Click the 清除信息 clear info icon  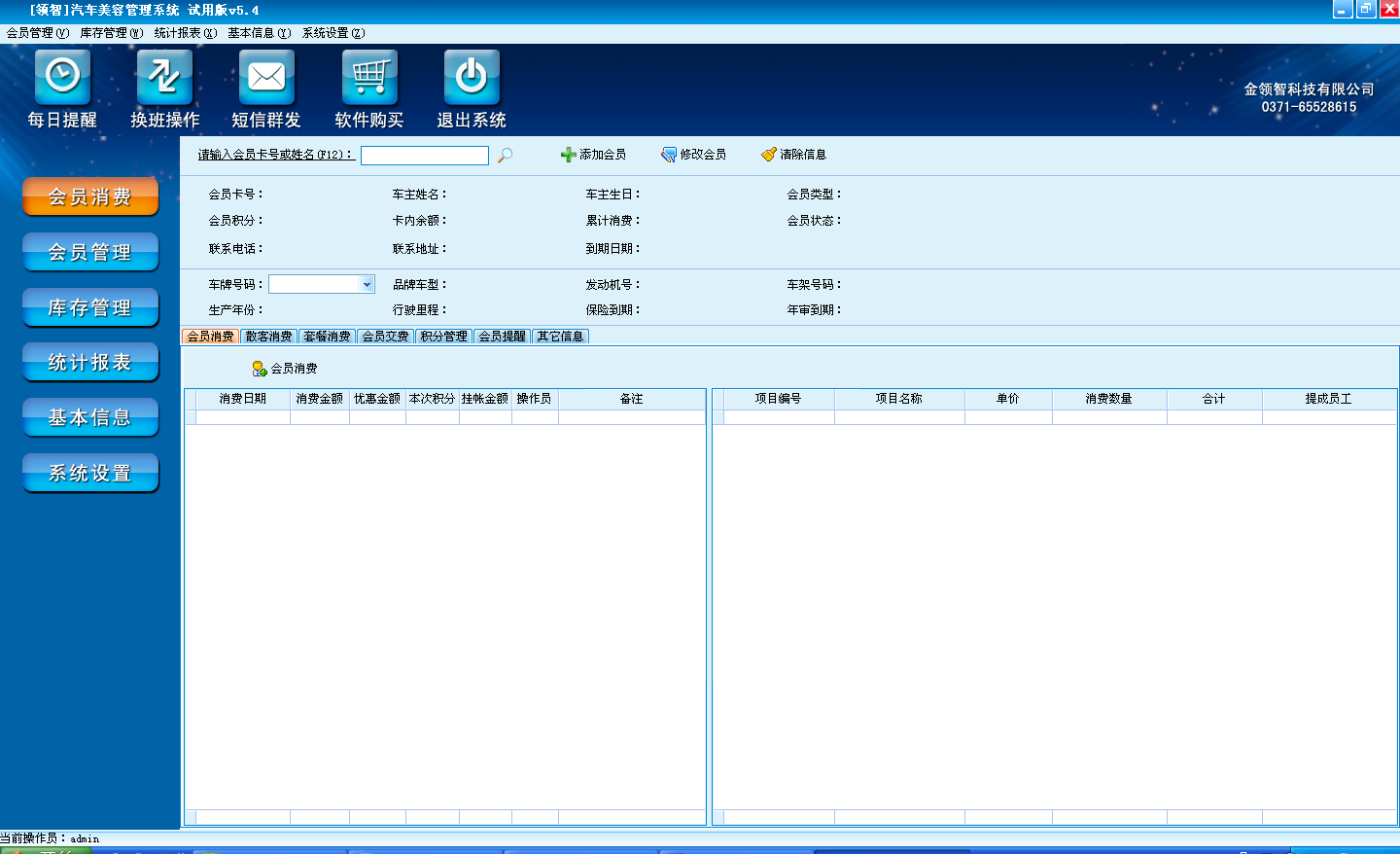tap(769, 155)
